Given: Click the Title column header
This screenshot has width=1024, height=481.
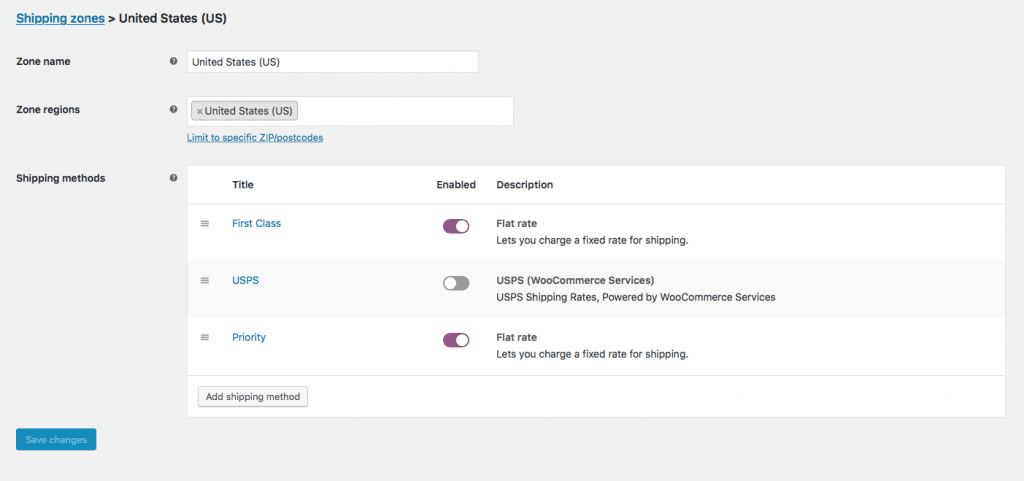Looking at the screenshot, I should point(243,185).
